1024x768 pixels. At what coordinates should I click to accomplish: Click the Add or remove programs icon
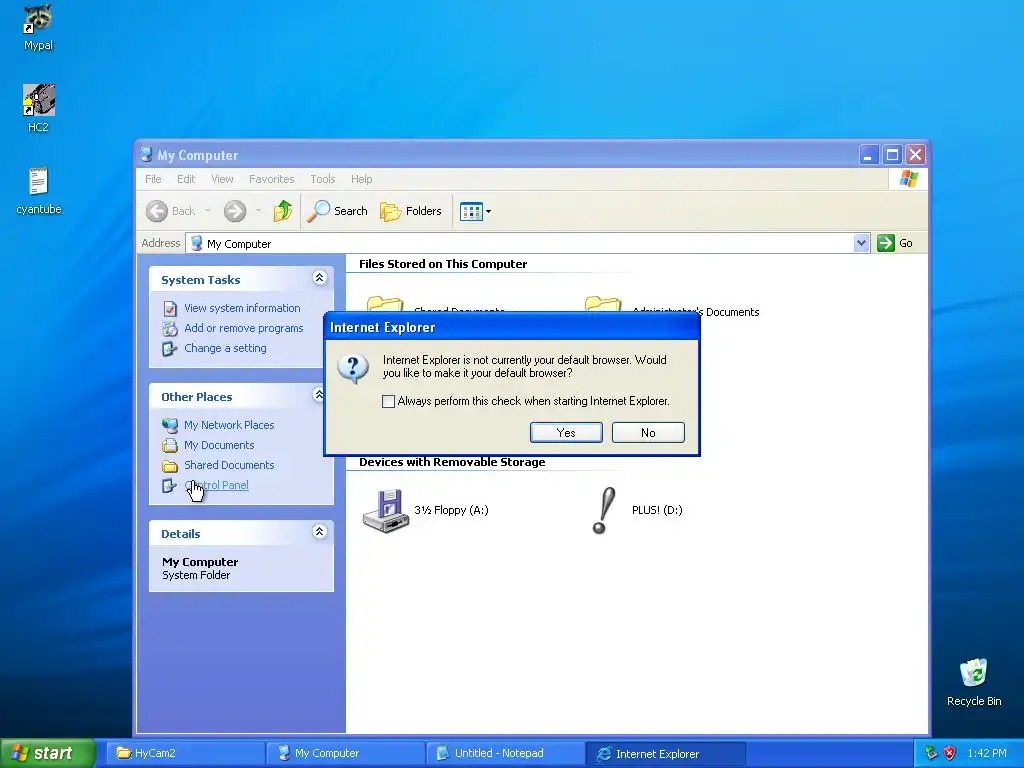[x=170, y=328]
